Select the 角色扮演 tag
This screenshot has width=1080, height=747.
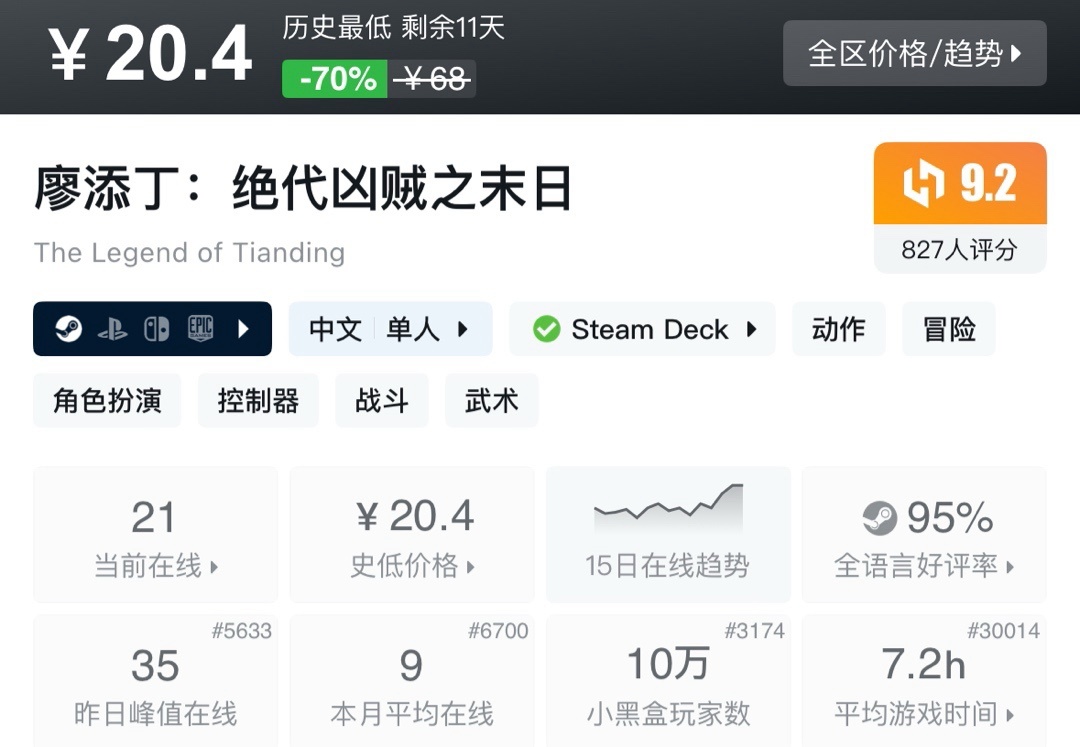[107, 401]
